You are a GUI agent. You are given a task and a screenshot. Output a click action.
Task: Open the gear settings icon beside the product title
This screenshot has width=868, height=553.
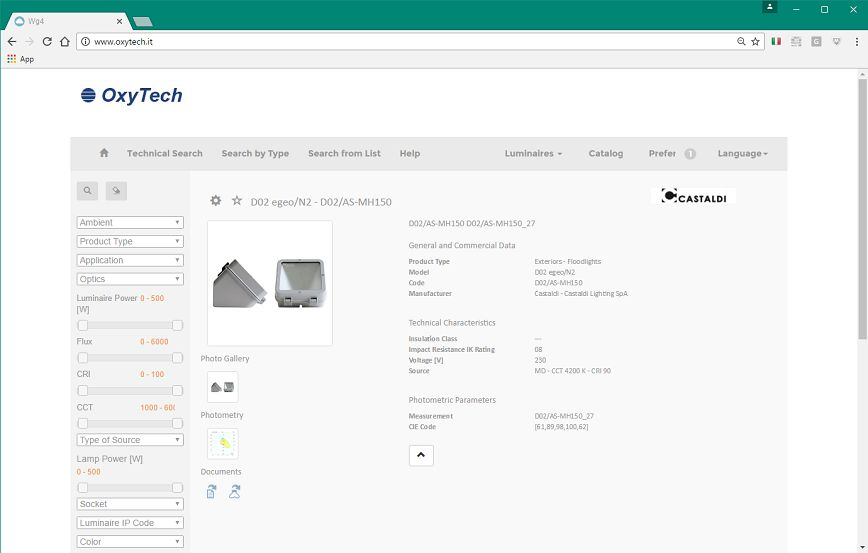coord(215,201)
